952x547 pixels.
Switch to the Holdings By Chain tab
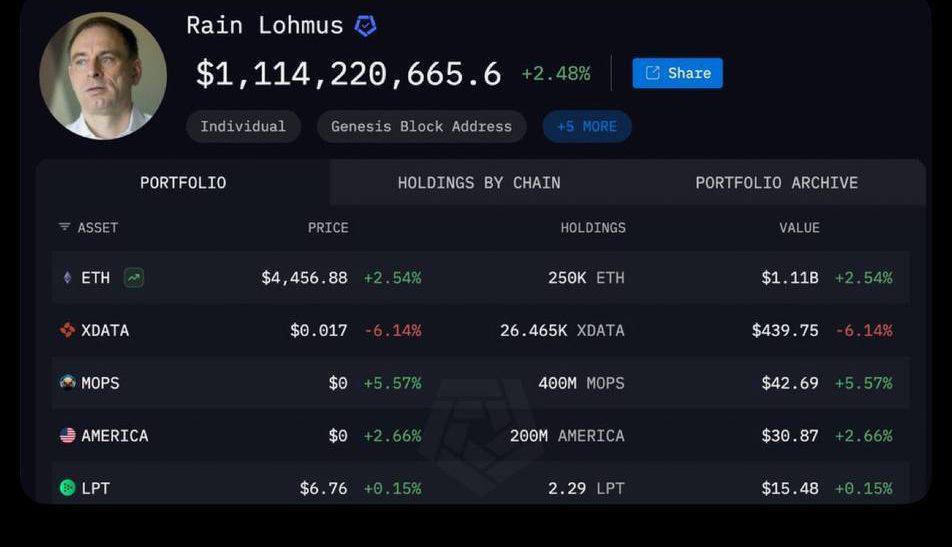pos(479,183)
